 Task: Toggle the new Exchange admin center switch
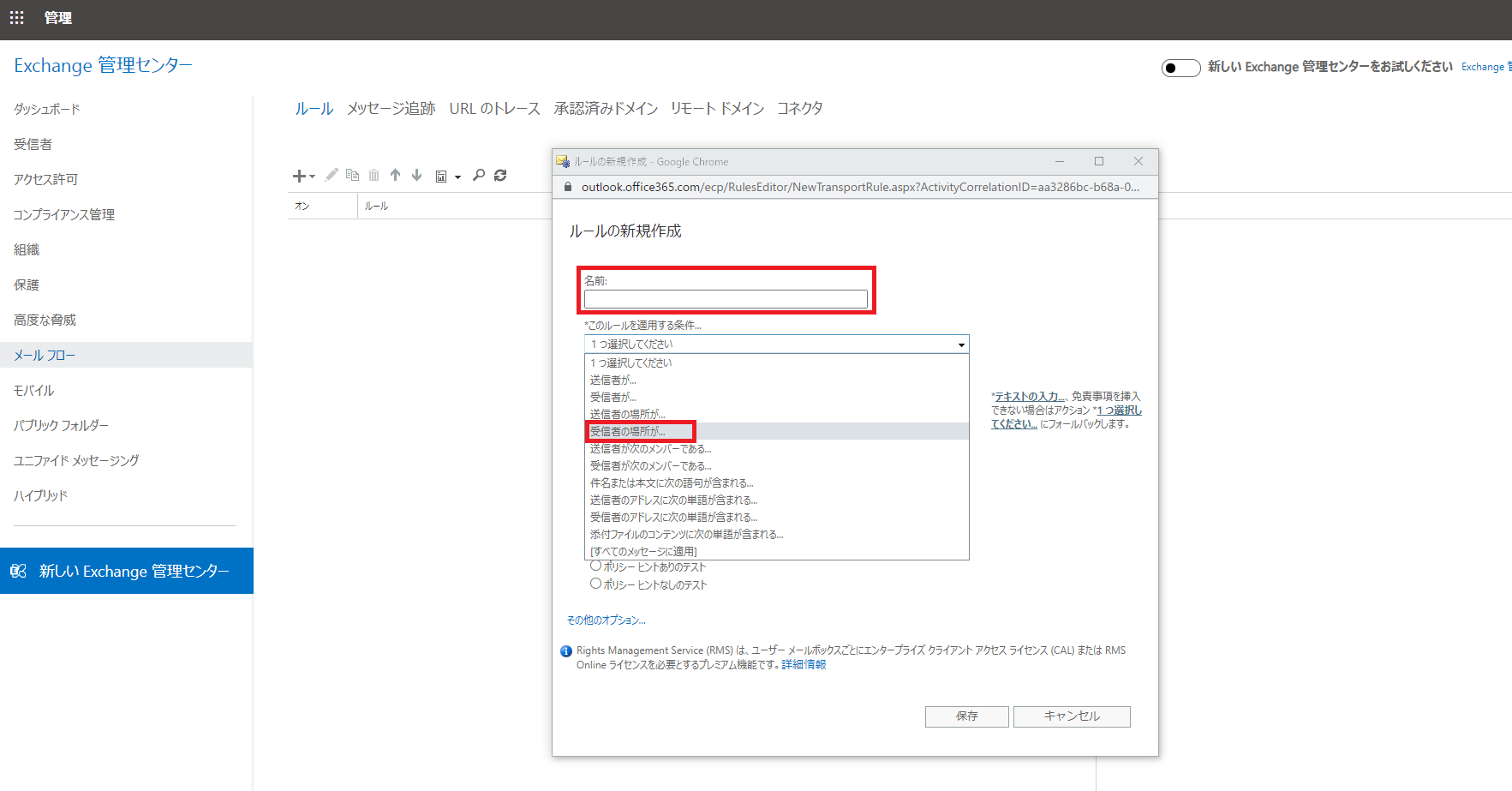click(1180, 68)
